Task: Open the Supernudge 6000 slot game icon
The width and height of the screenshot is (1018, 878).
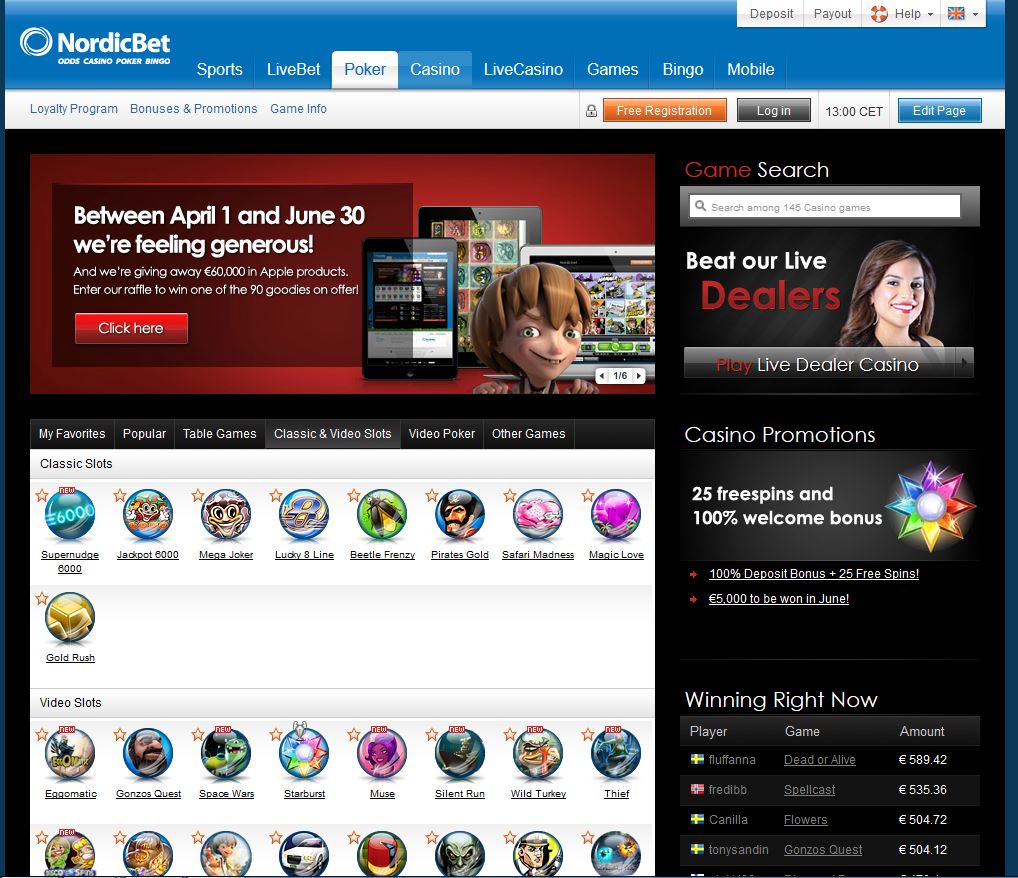Action: pyautogui.click(x=70, y=515)
